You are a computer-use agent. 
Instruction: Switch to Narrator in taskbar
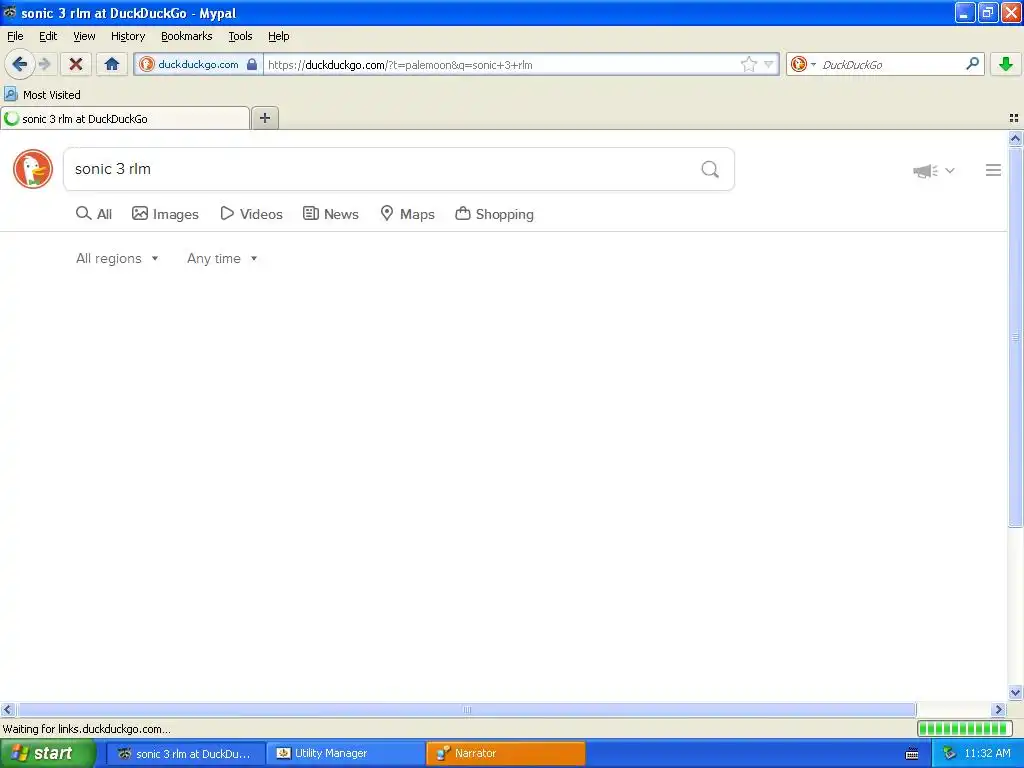[x=505, y=753]
